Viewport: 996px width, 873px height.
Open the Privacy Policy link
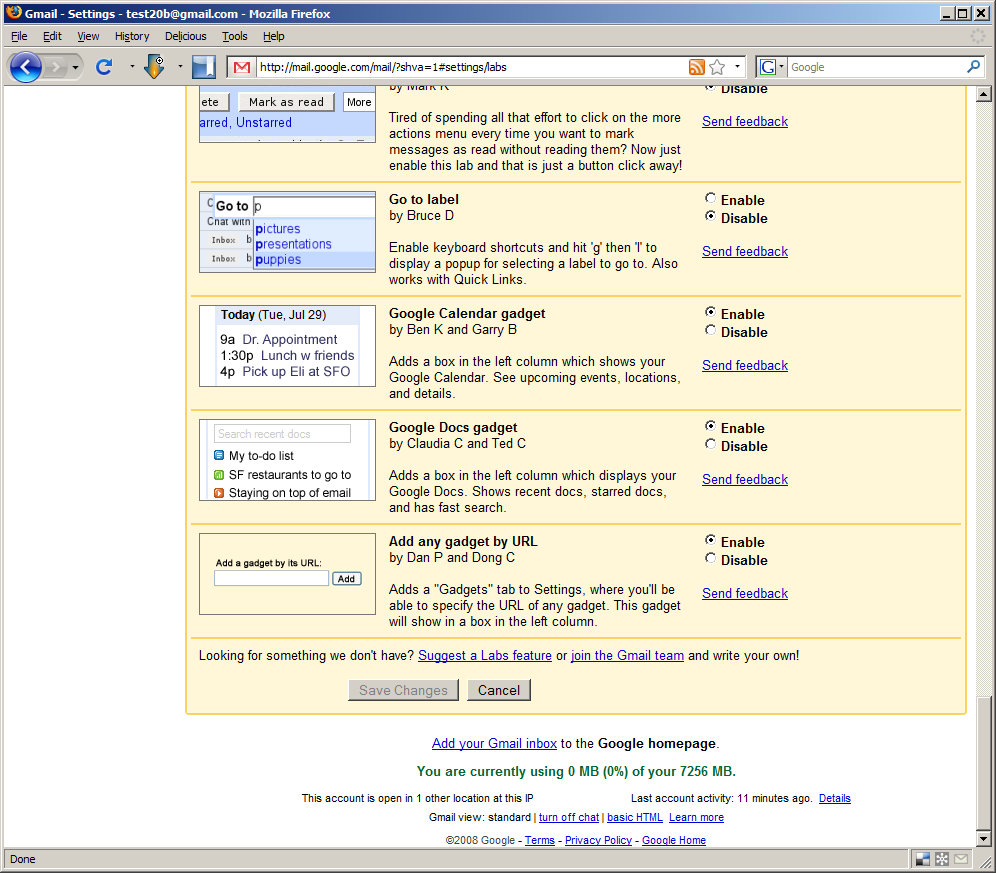pos(598,840)
